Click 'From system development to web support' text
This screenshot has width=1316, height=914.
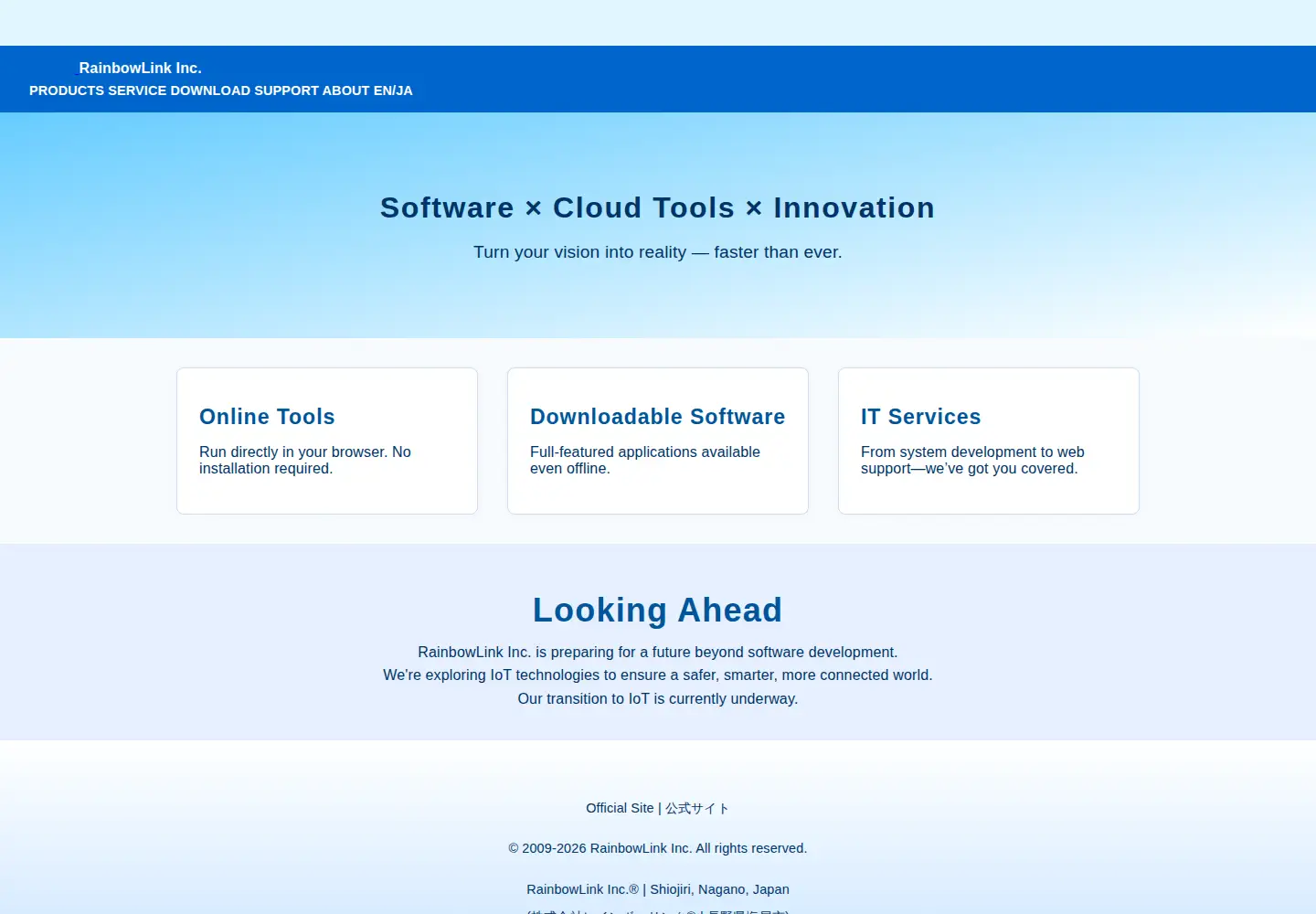click(x=972, y=460)
